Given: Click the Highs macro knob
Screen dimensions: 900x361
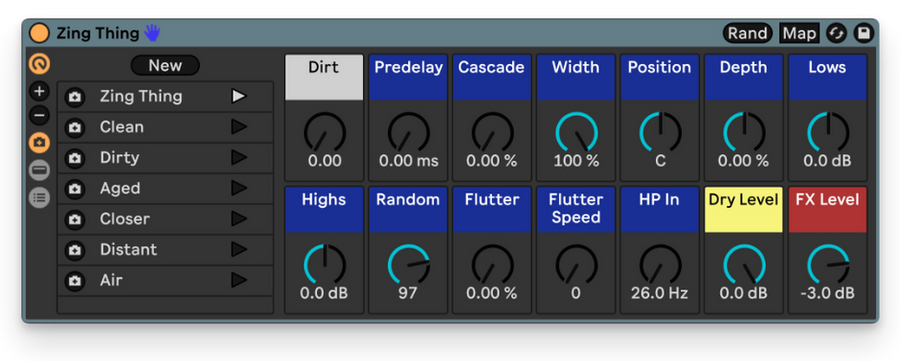Looking at the screenshot, I should point(324,265).
